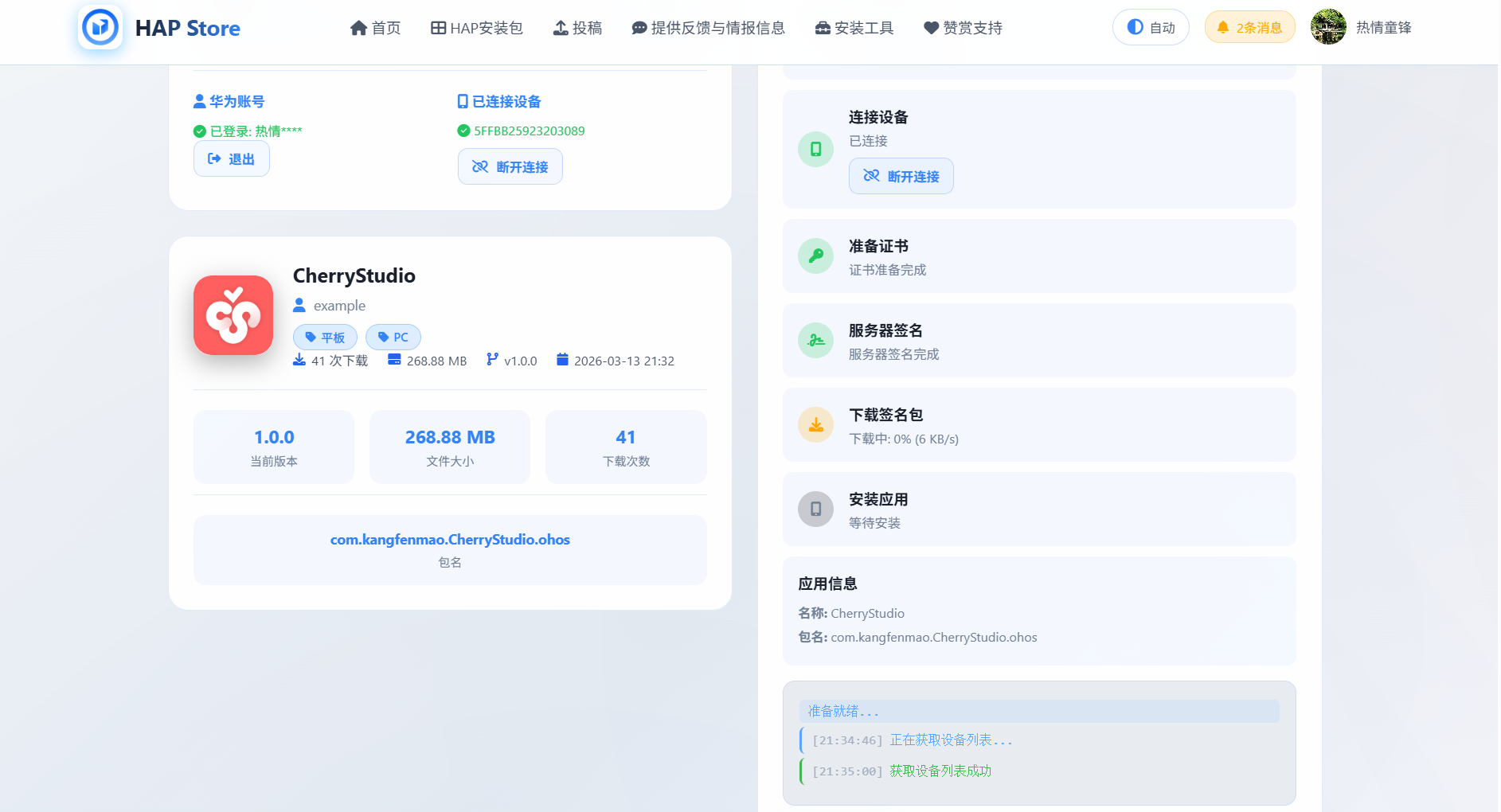Click the author person icon
The image size is (1501, 812).
coord(299,305)
